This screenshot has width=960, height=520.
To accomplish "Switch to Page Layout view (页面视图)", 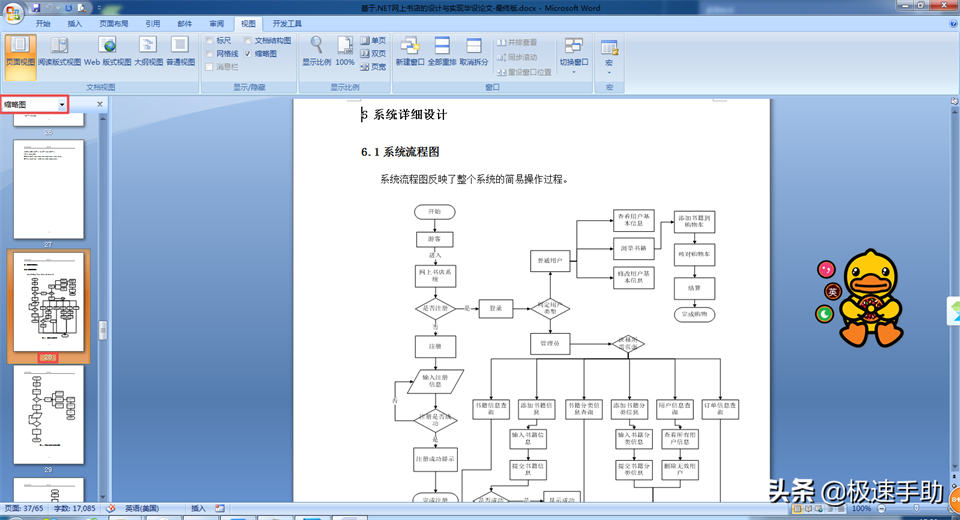I will click(x=20, y=50).
